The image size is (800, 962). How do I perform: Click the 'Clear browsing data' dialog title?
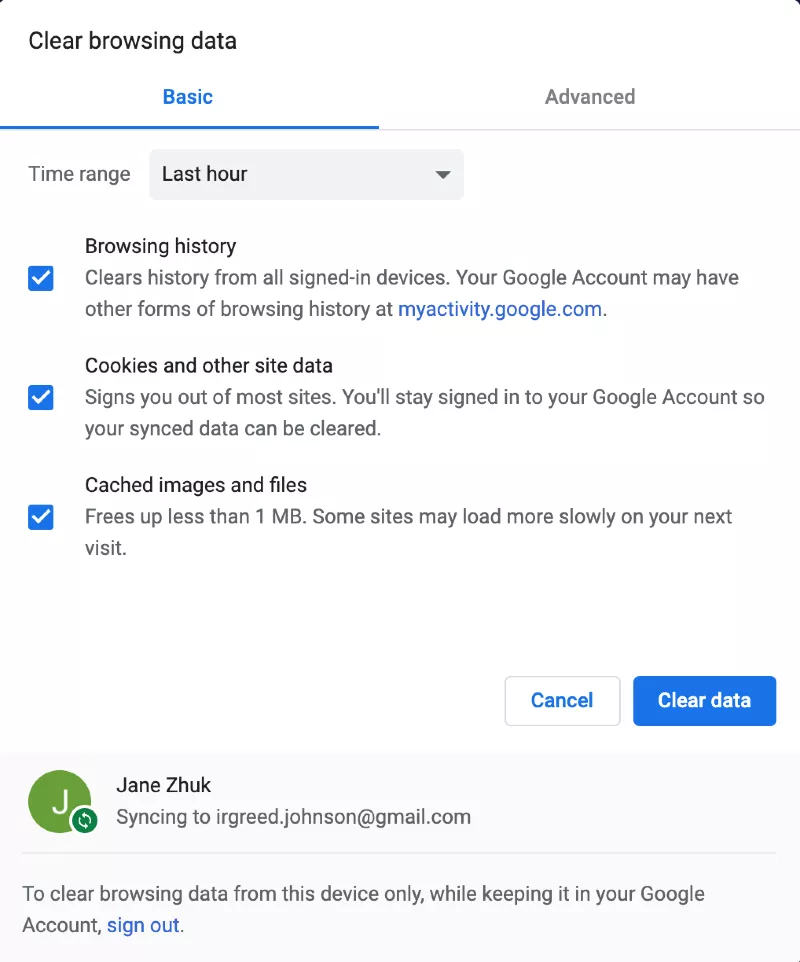pos(132,41)
